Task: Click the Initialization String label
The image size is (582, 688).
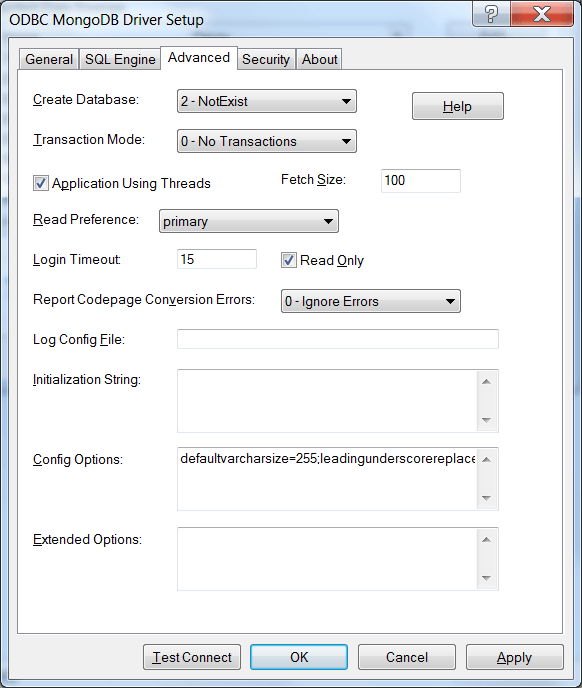Action: (87, 379)
